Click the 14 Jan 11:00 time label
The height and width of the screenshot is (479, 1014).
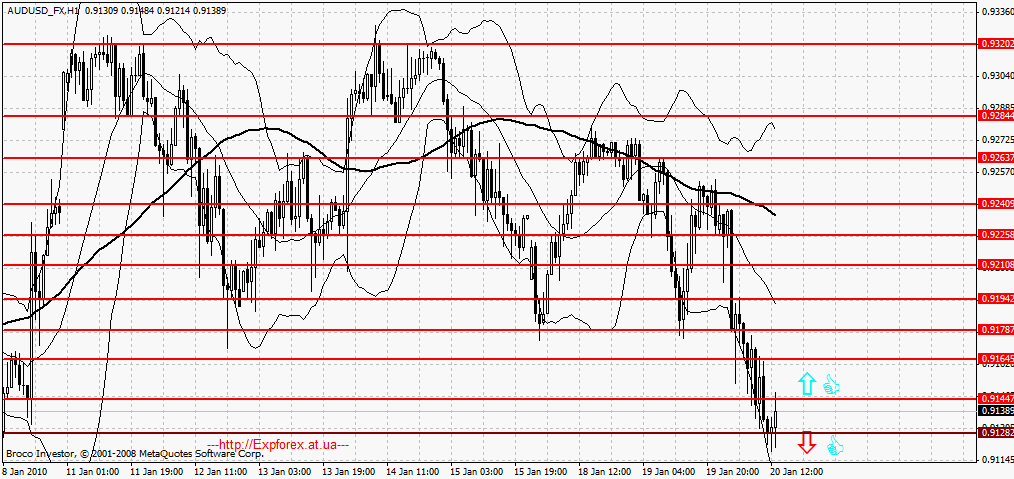[413, 473]
